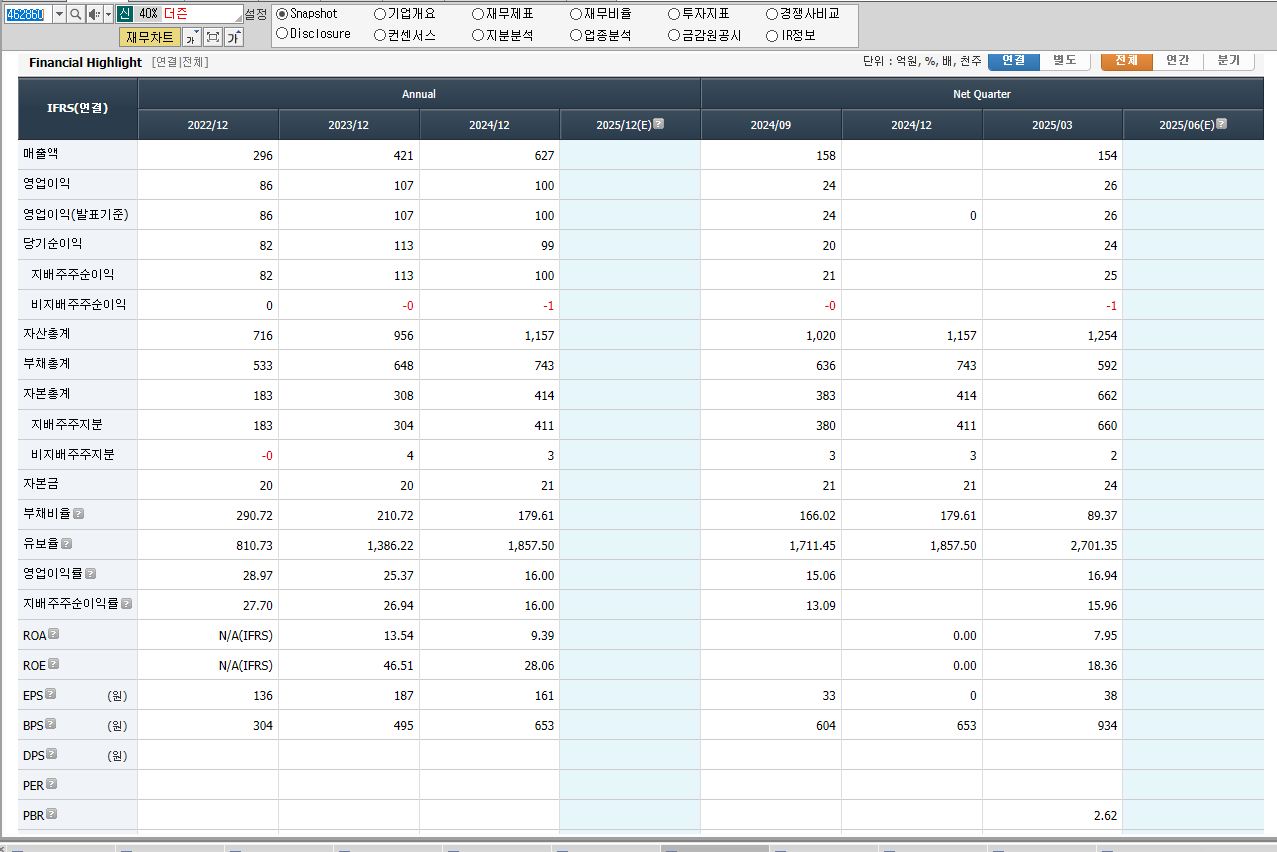Click the 당기순이익 row label
This screenshot has width=1277, height=852.
pyautogui.click(x=52, y=243)
